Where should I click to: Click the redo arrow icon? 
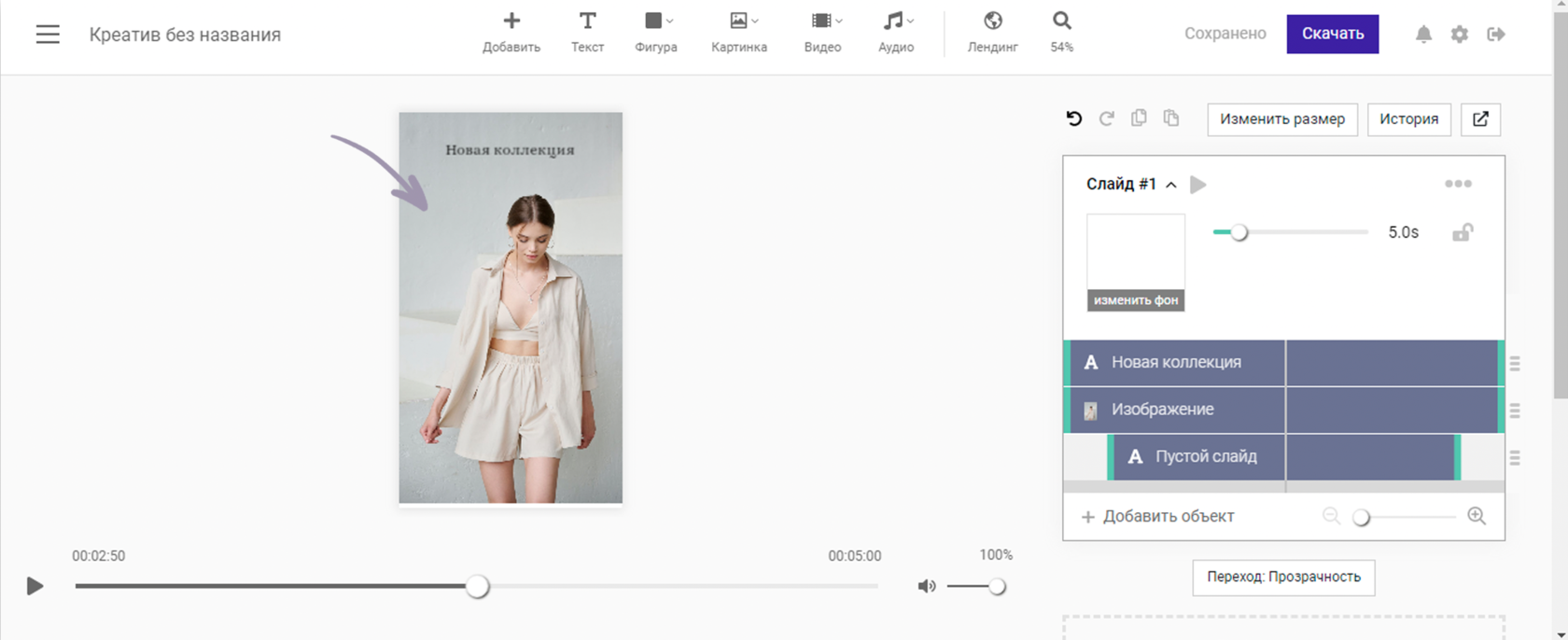click(1106, 118)
